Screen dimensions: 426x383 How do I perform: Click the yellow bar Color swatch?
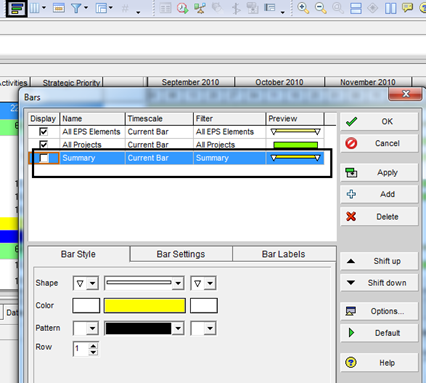[x=145, y=306]
